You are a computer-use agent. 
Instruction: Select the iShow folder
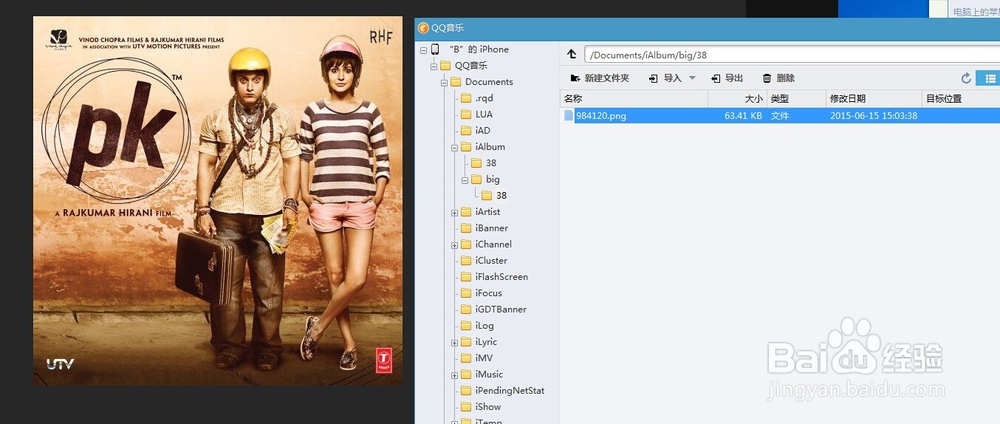click(x=488, y=407)
